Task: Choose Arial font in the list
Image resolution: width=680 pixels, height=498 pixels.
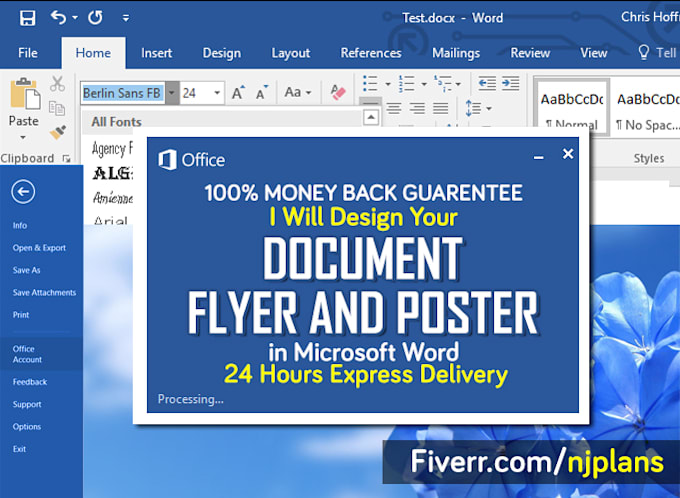Action: point(111,220)
